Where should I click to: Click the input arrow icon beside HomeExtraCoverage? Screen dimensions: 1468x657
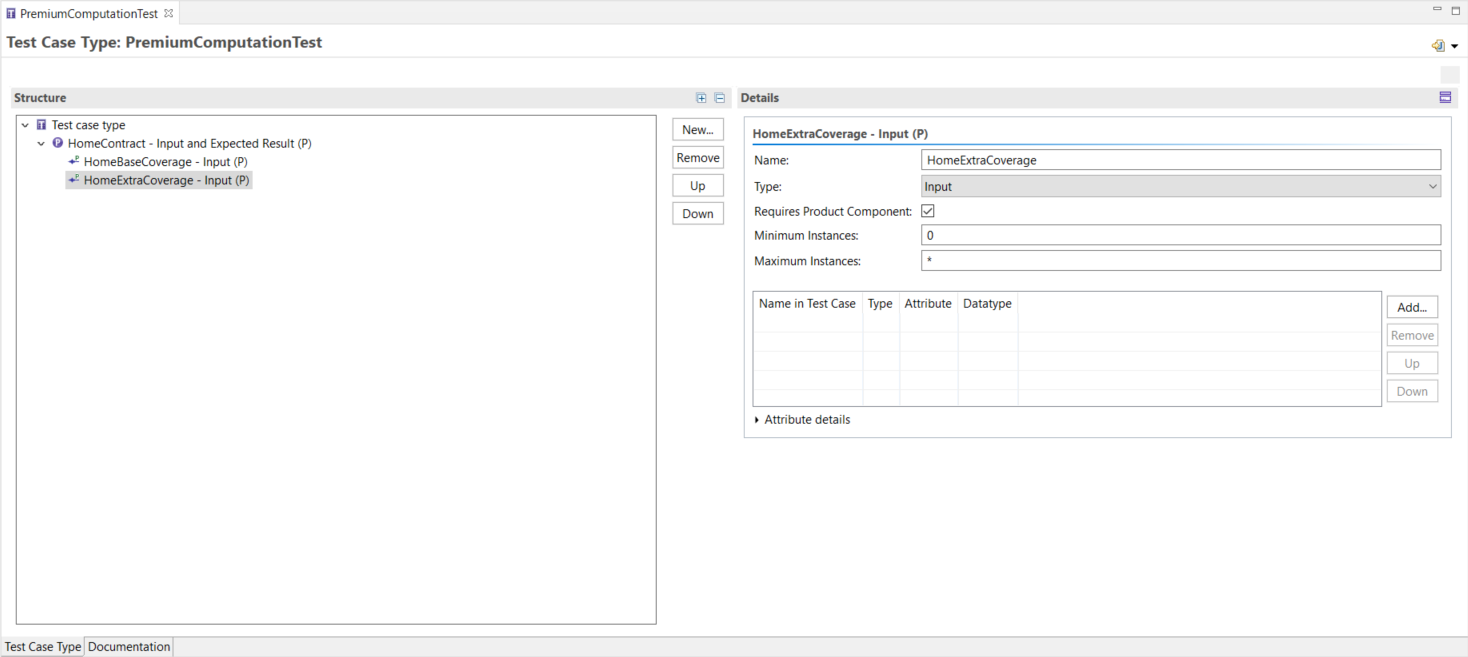73,180
